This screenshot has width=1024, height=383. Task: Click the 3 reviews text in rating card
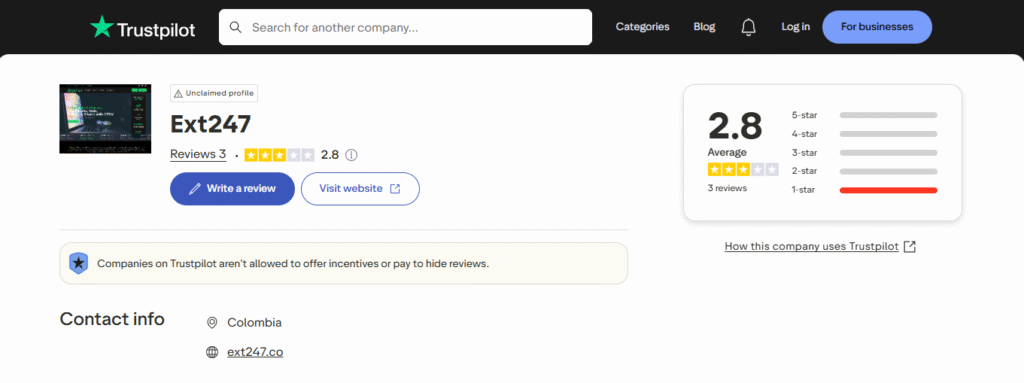tap(728, 188)
